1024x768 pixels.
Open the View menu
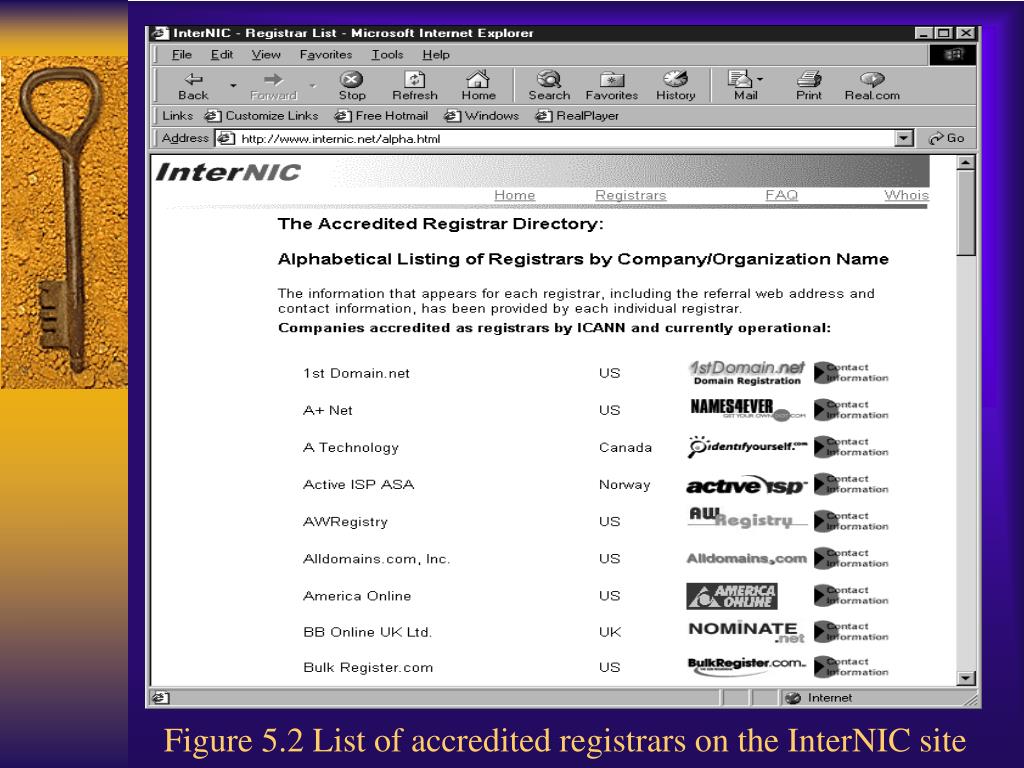point(266,55)
